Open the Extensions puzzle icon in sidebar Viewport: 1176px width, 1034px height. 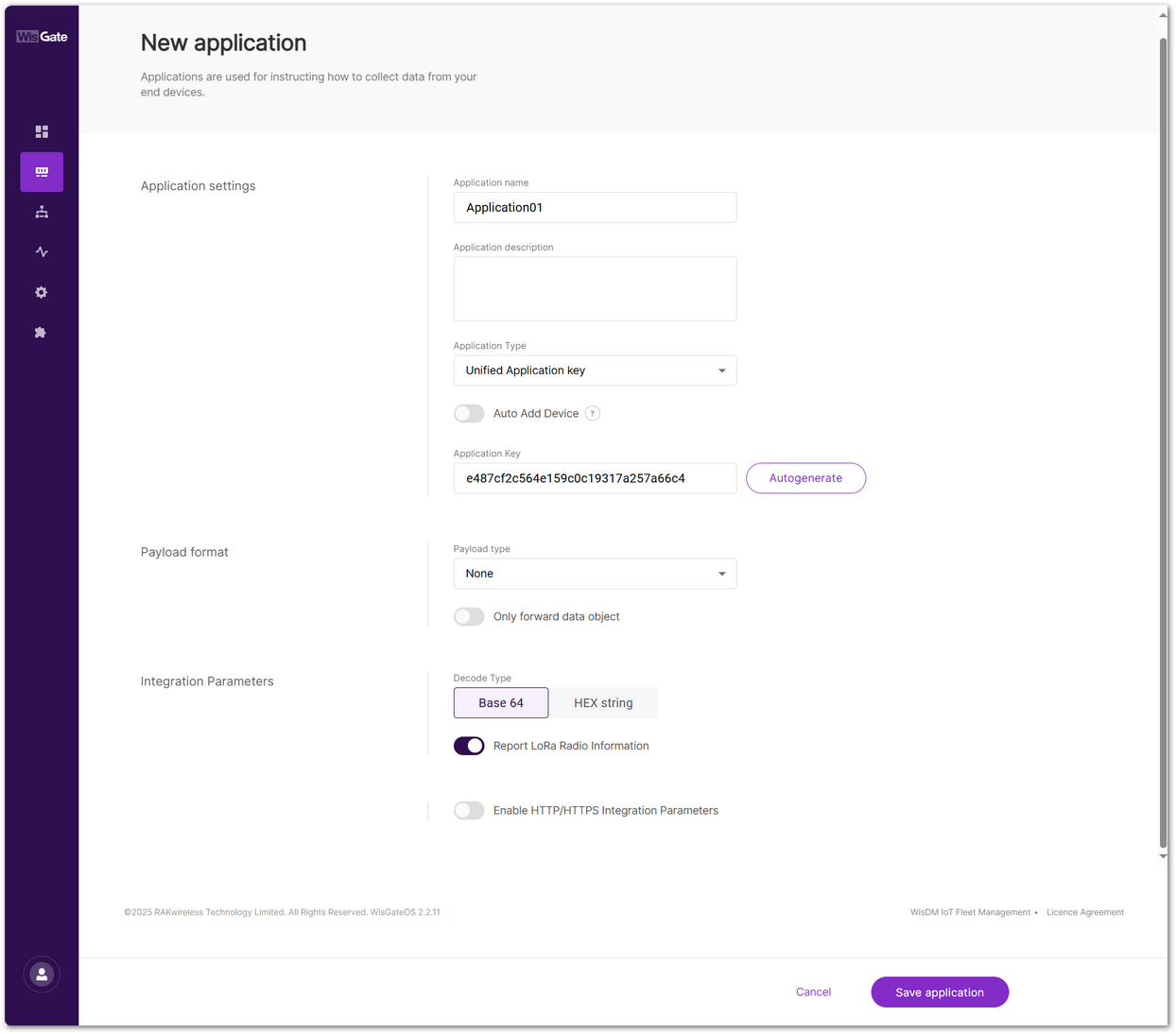coord(41,332)
